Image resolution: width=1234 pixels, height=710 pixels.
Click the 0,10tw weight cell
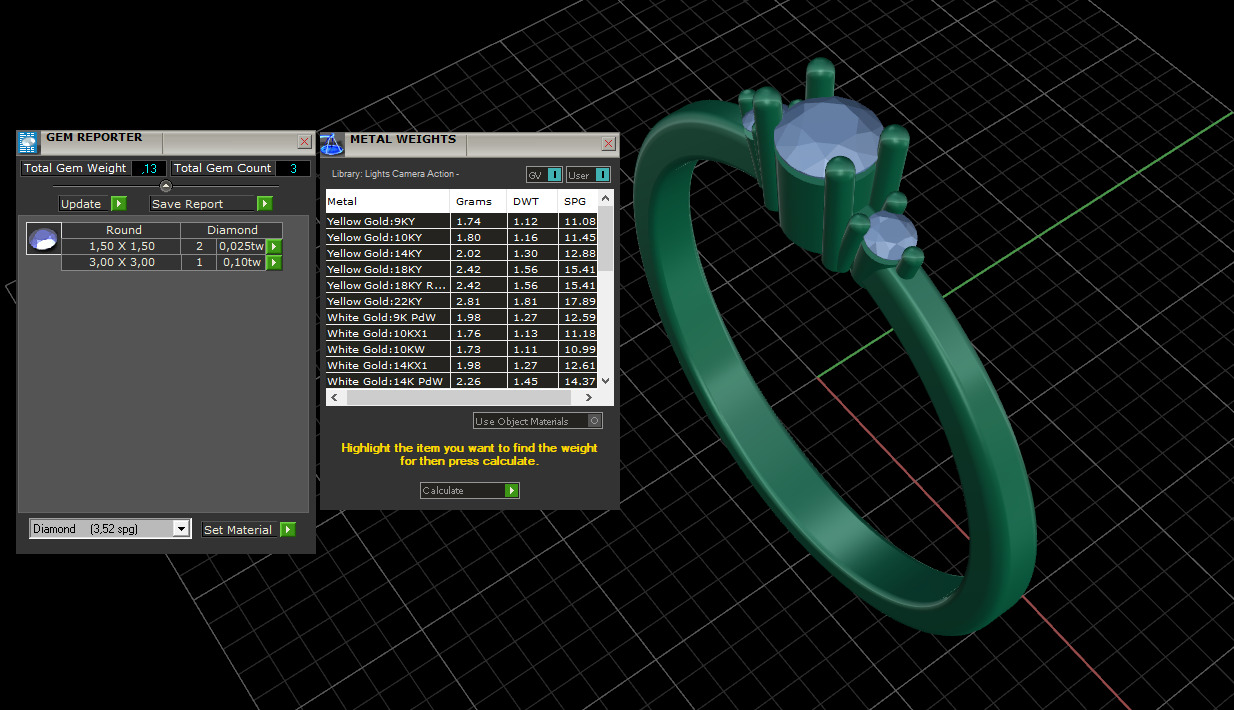(x=241, y=263)
